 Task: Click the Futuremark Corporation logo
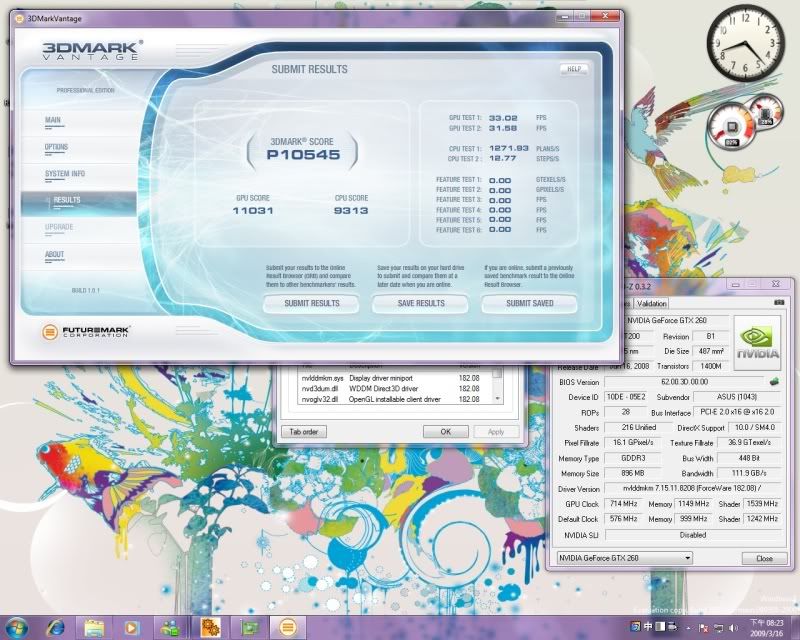[x=85, y=332]
